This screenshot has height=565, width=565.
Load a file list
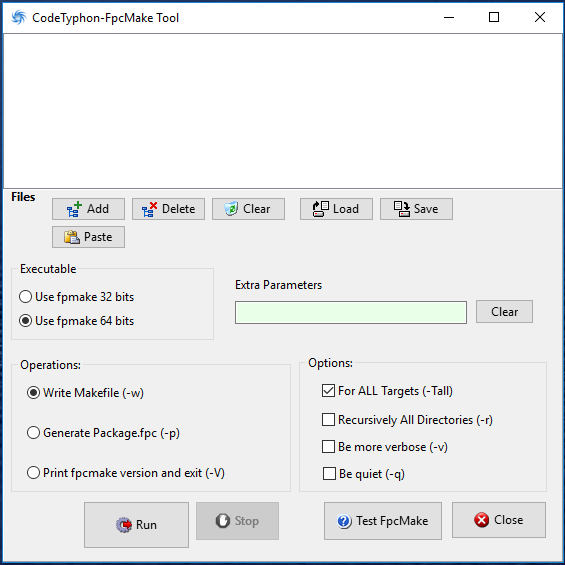336,209
